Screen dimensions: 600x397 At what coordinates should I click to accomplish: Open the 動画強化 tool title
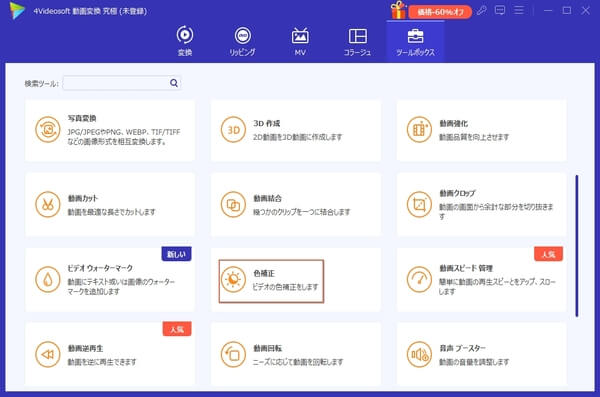453,123
